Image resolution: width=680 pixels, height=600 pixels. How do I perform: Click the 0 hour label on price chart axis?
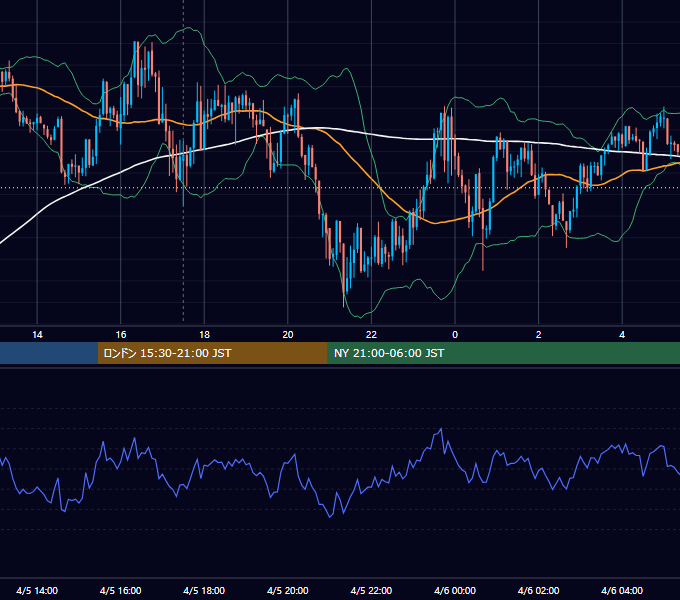[455, 335]
